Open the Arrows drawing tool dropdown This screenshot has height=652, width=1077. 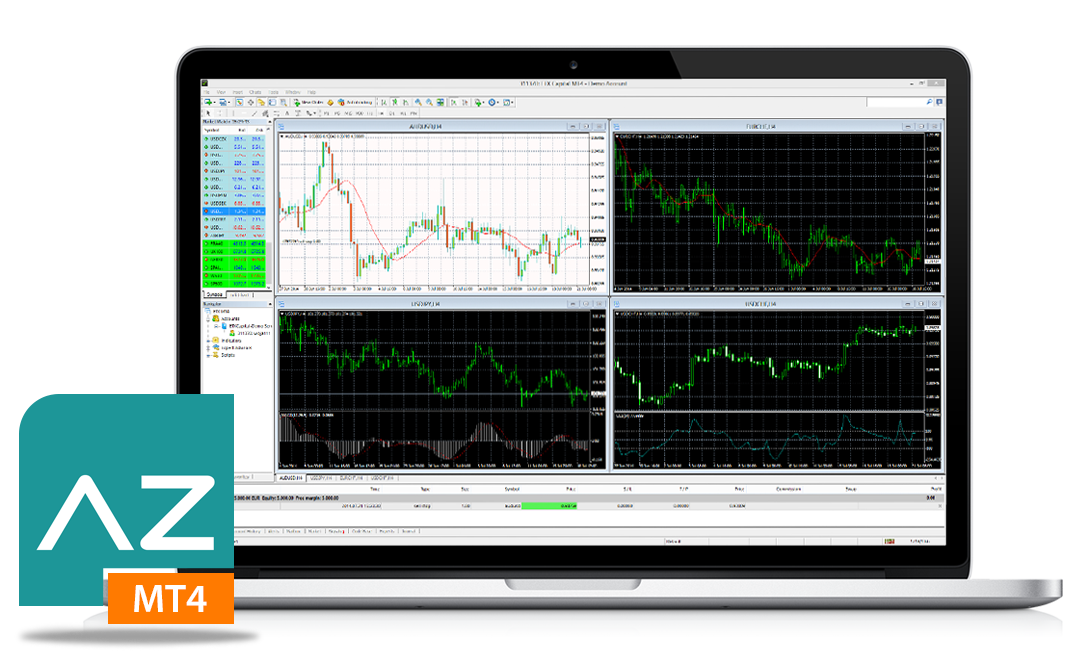click(310, 113)
